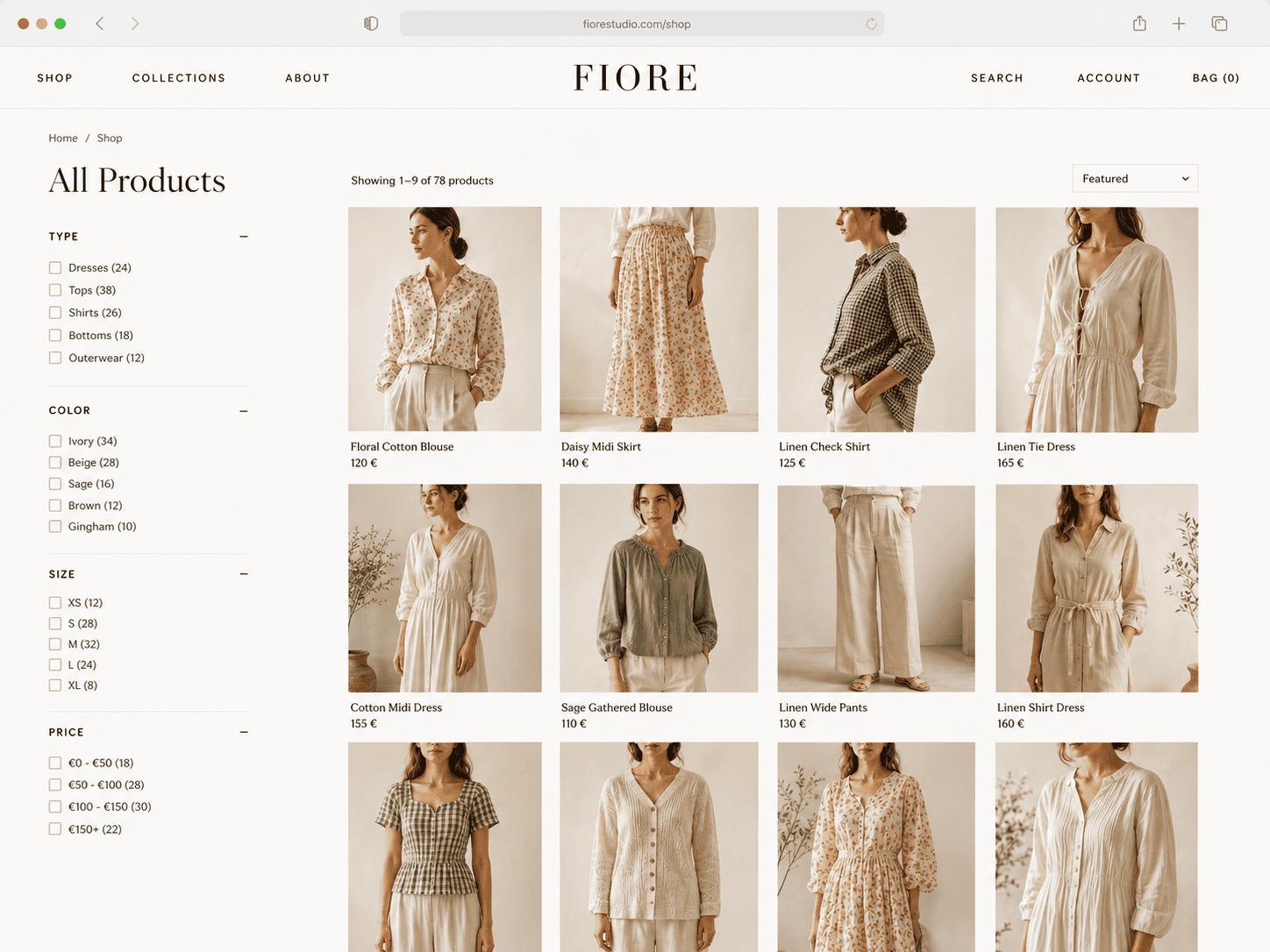Viewport: 1270px width, 952px height.
Task: Tick the Dresses (24) type checkbox
Action: pos(55,267)
